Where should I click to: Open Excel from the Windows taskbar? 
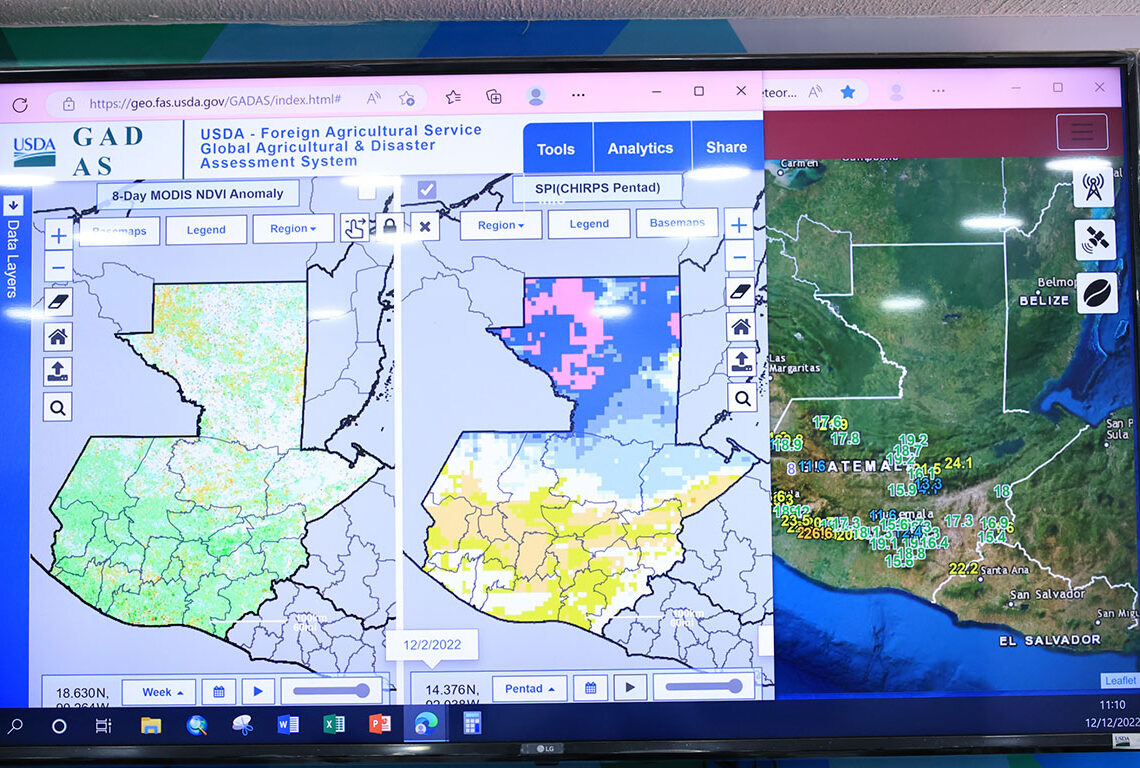[334, 724]
